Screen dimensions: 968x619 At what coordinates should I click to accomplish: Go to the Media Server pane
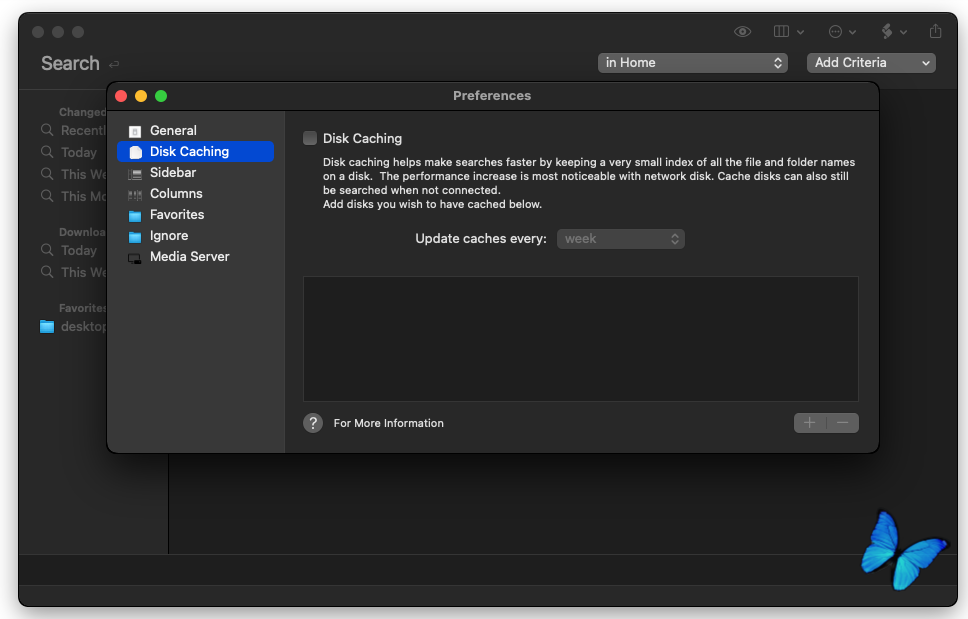(x=189, y=257)
